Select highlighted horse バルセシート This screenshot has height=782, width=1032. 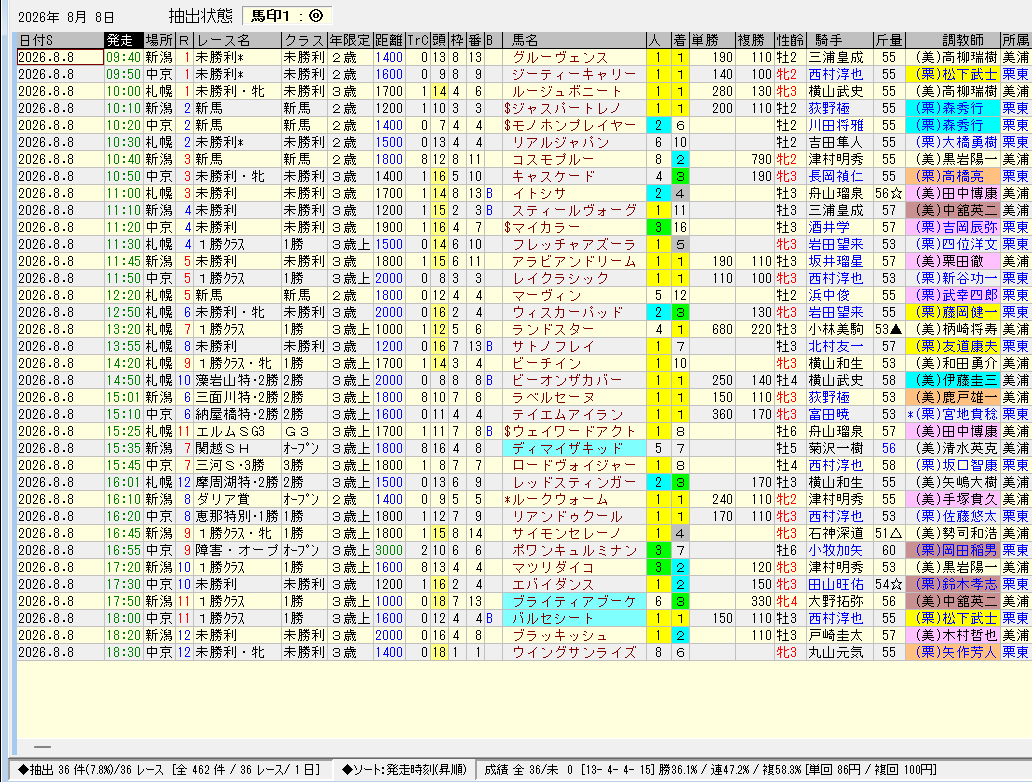[x=574, y=618]
